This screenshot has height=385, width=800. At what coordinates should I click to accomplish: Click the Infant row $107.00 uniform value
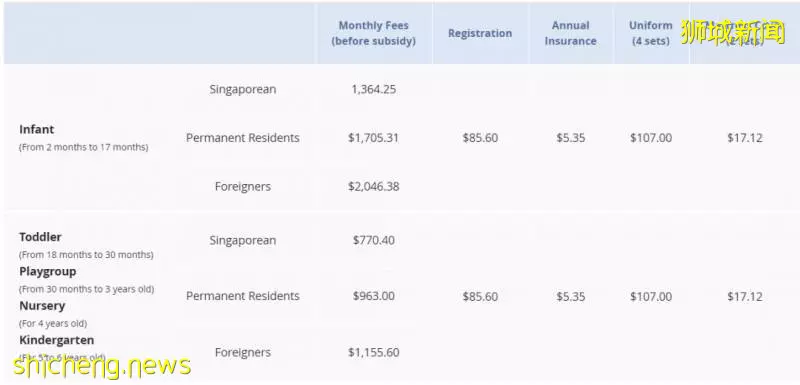tap(651, 138)
